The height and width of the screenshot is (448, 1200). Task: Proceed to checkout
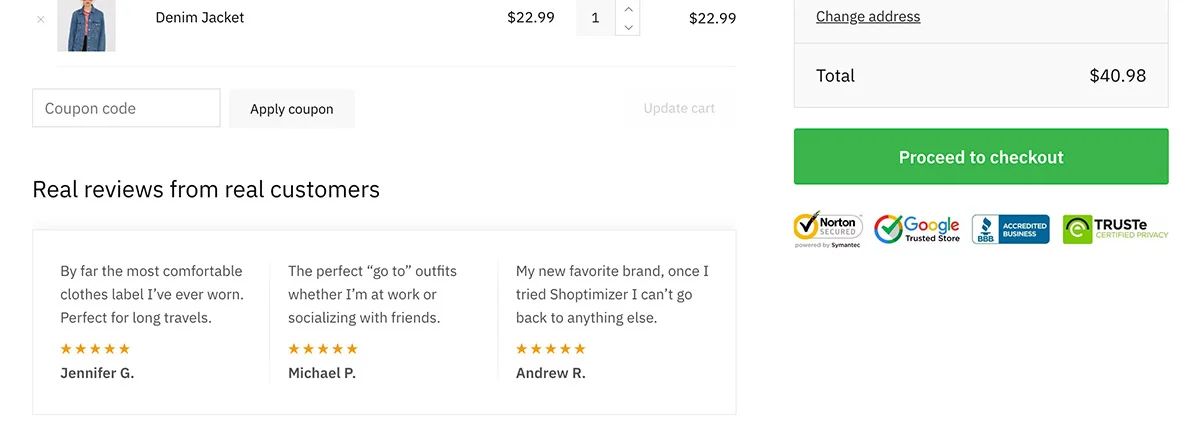tap(980, 157)
